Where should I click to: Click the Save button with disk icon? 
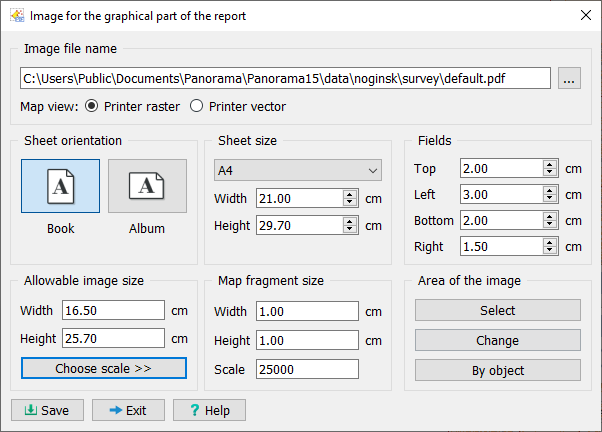pos(46,410)
